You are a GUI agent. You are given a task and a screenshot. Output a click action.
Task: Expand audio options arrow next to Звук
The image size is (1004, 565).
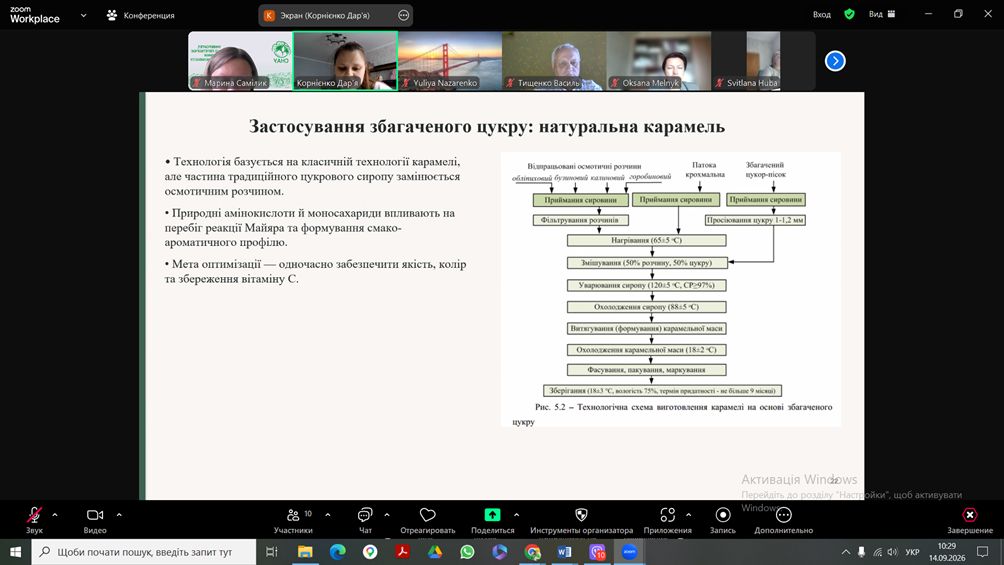tap(54, 514)
